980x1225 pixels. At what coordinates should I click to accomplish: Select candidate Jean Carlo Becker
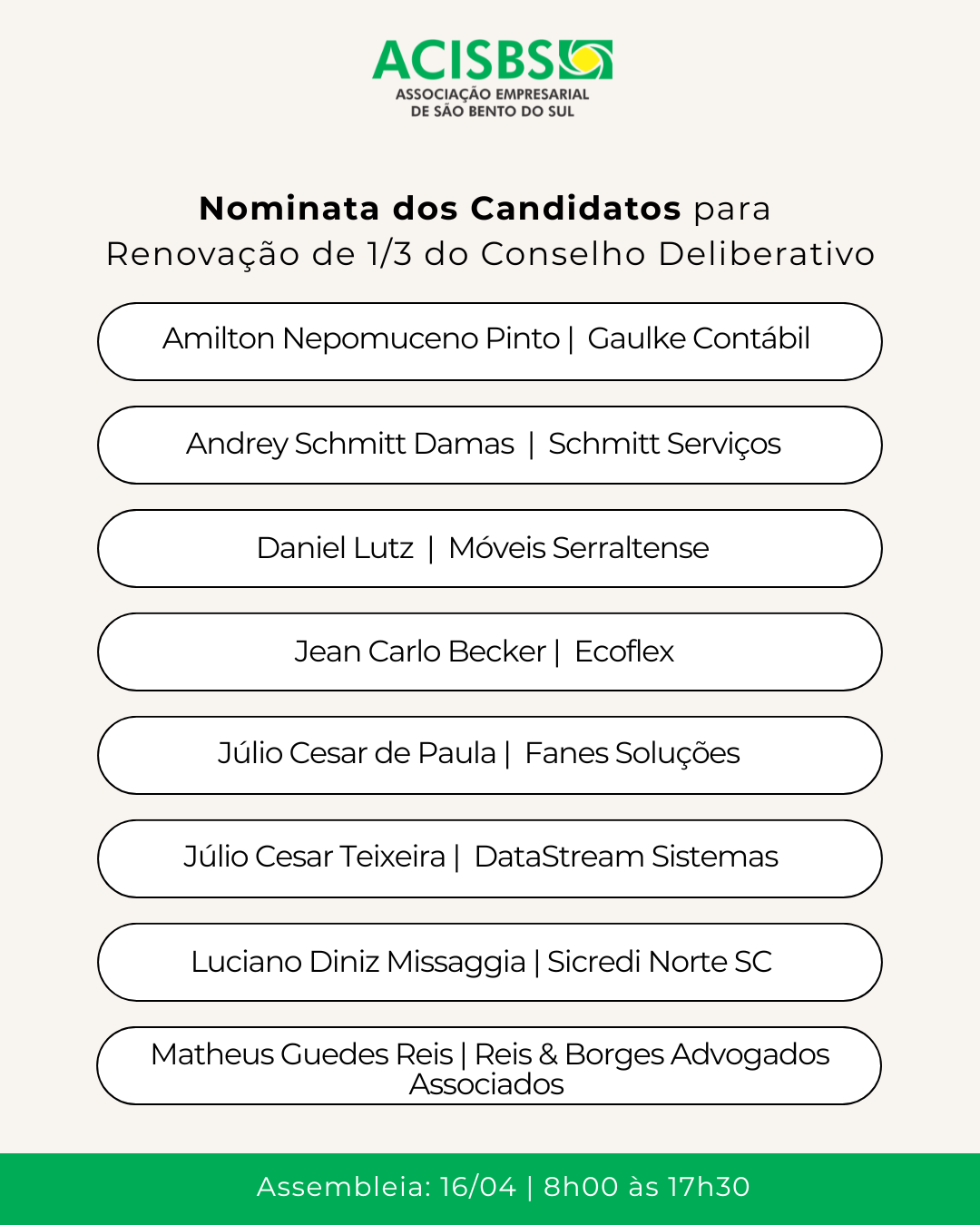pos(420,652)
